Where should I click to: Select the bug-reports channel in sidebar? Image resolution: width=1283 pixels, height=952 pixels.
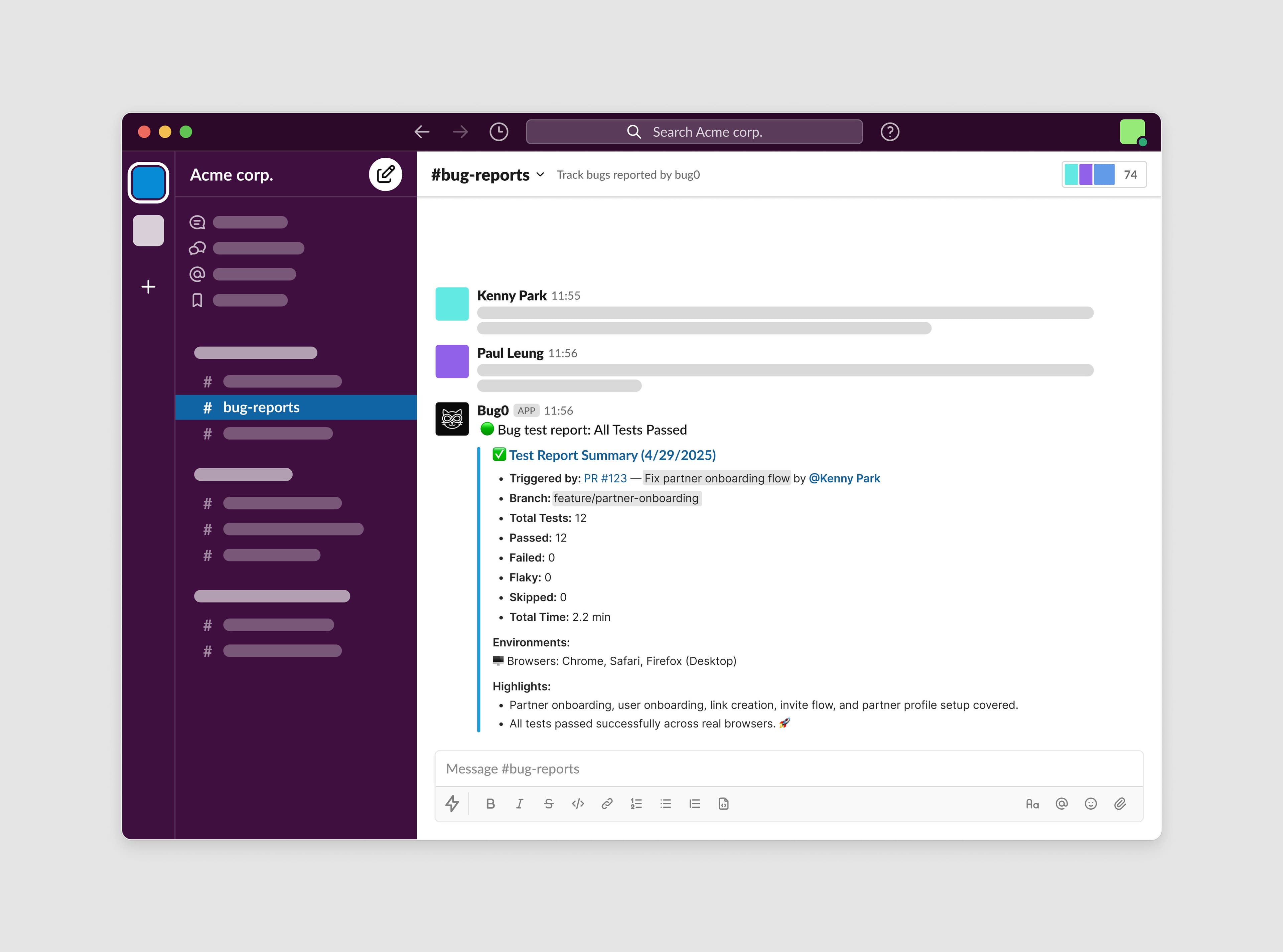296,408
